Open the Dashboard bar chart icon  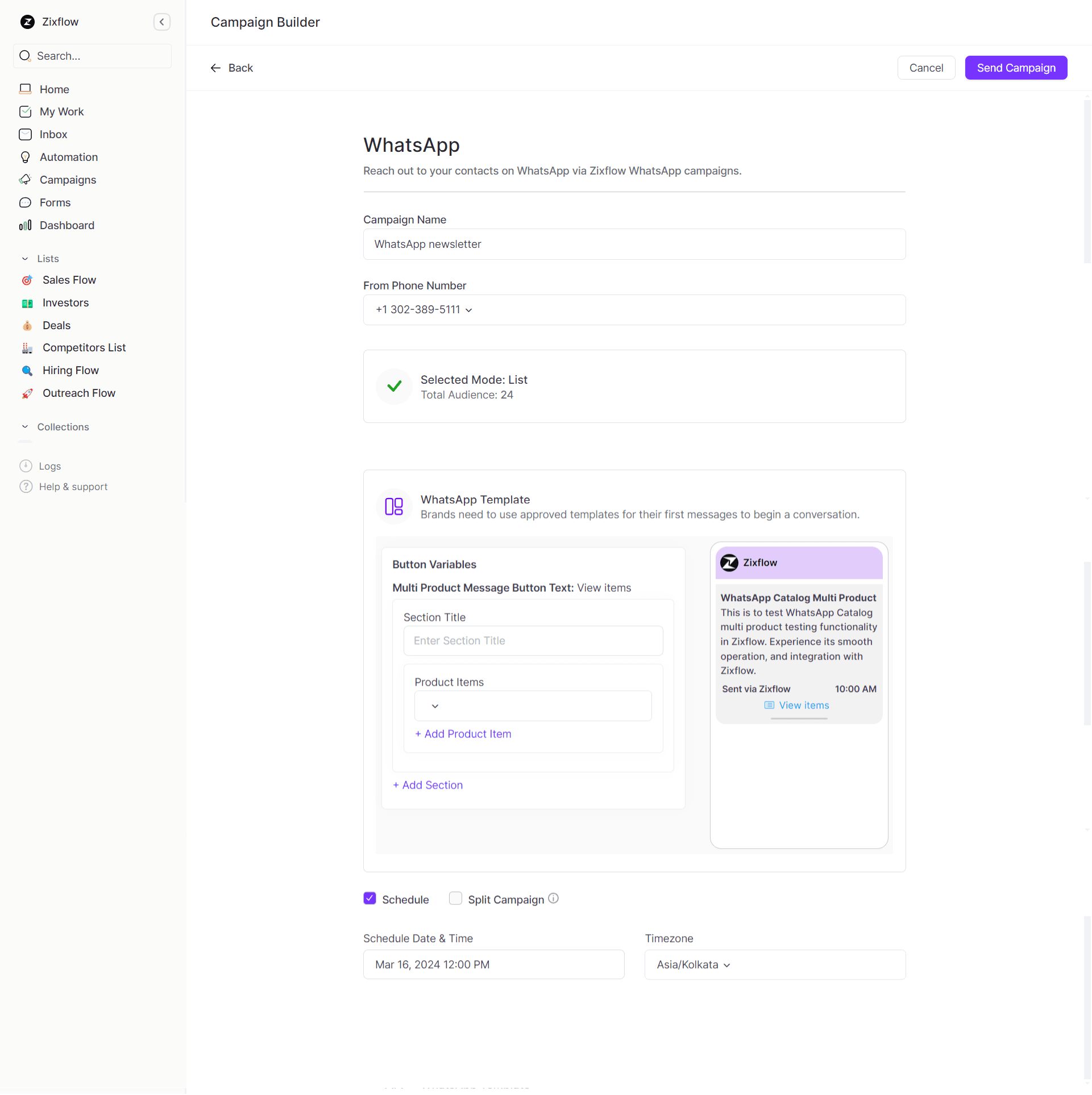(x=25, y=225)
